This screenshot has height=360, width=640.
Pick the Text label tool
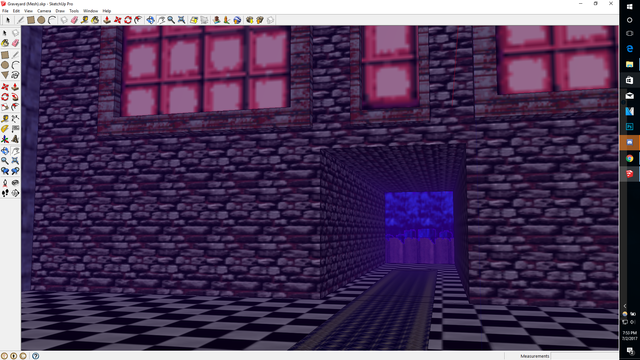[15, 129]
